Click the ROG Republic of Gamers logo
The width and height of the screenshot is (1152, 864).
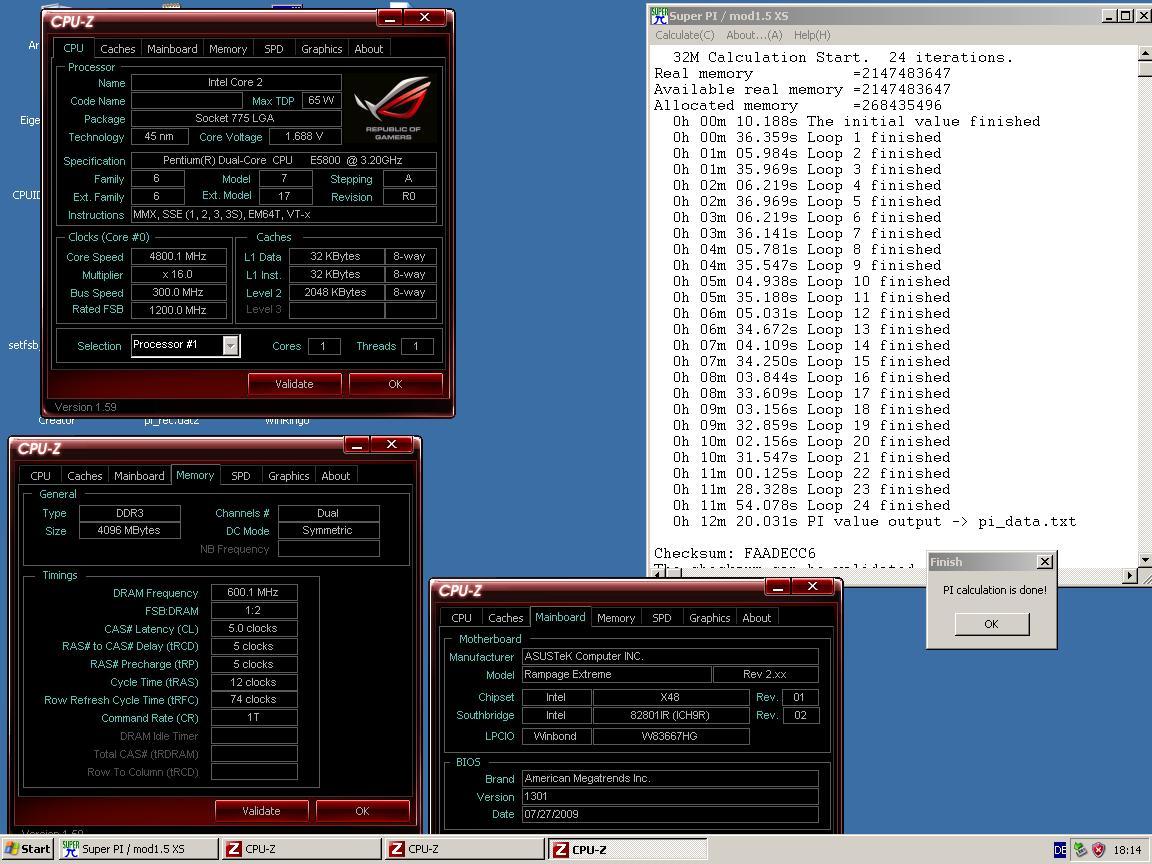(x=393, y=108)
